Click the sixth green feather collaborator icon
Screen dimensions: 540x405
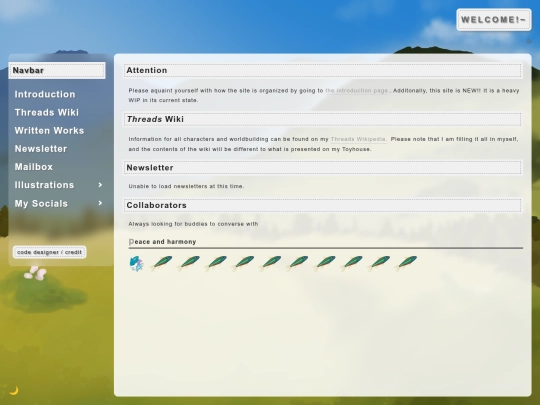click(299, 263)
